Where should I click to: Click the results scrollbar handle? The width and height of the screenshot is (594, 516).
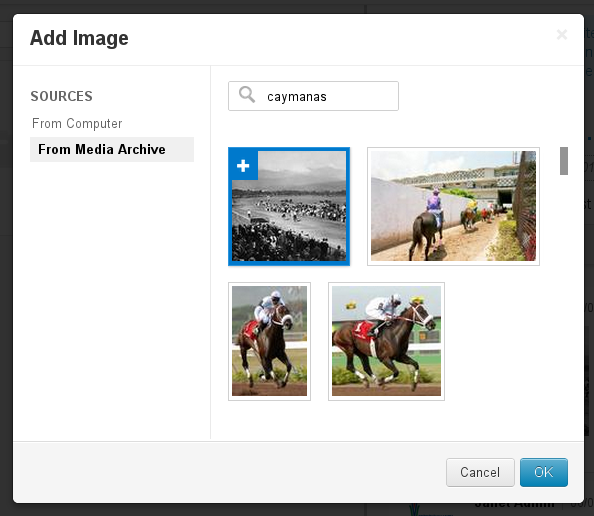pos(564,161)
